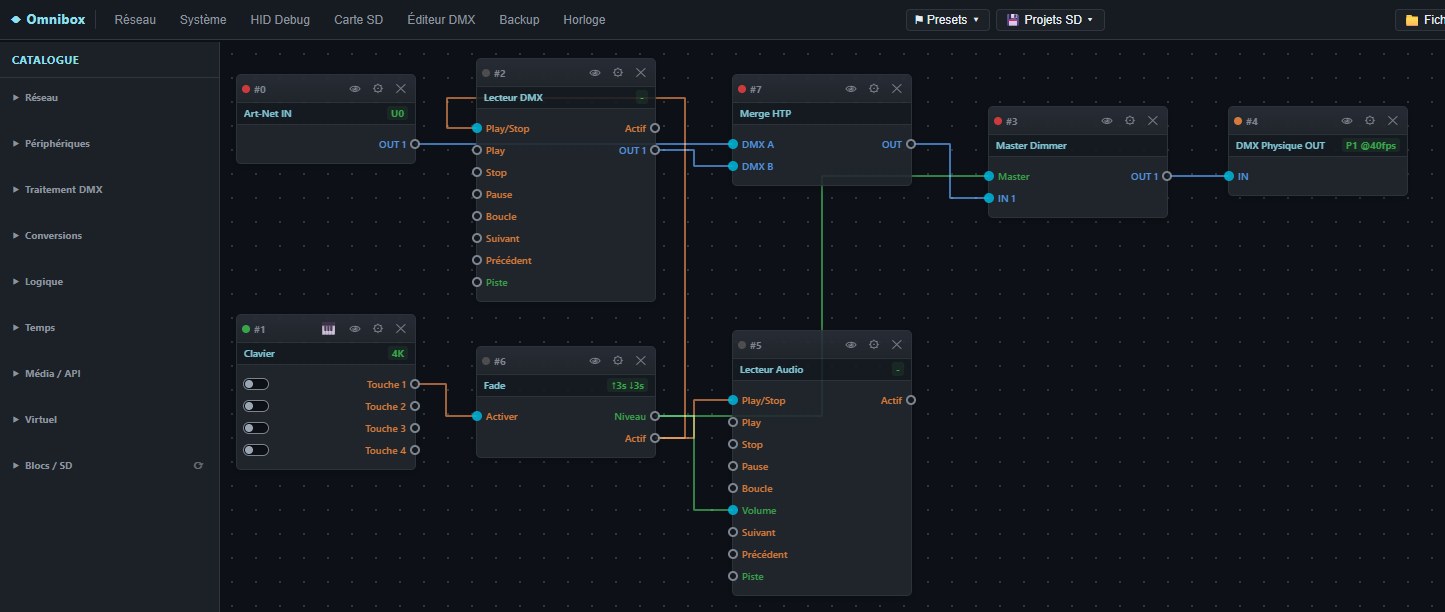Expand the Logique catalogue category

(x=109, y=282)
